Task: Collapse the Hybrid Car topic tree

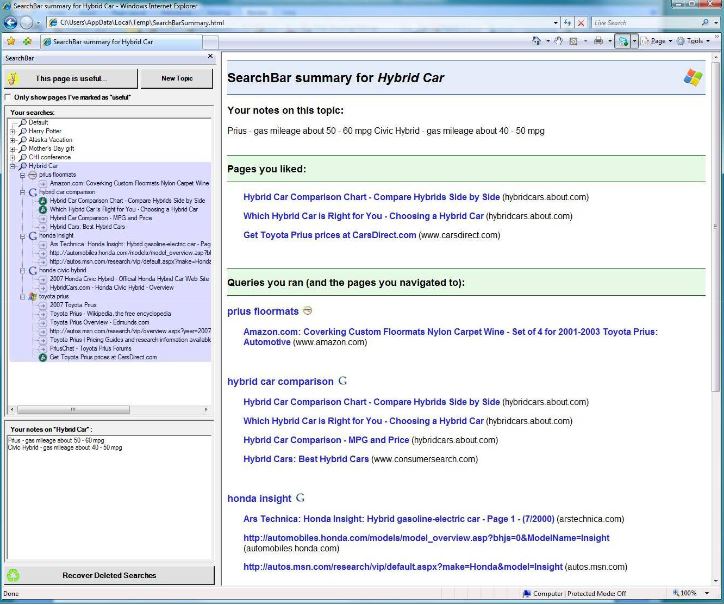Action: [13, 166]
